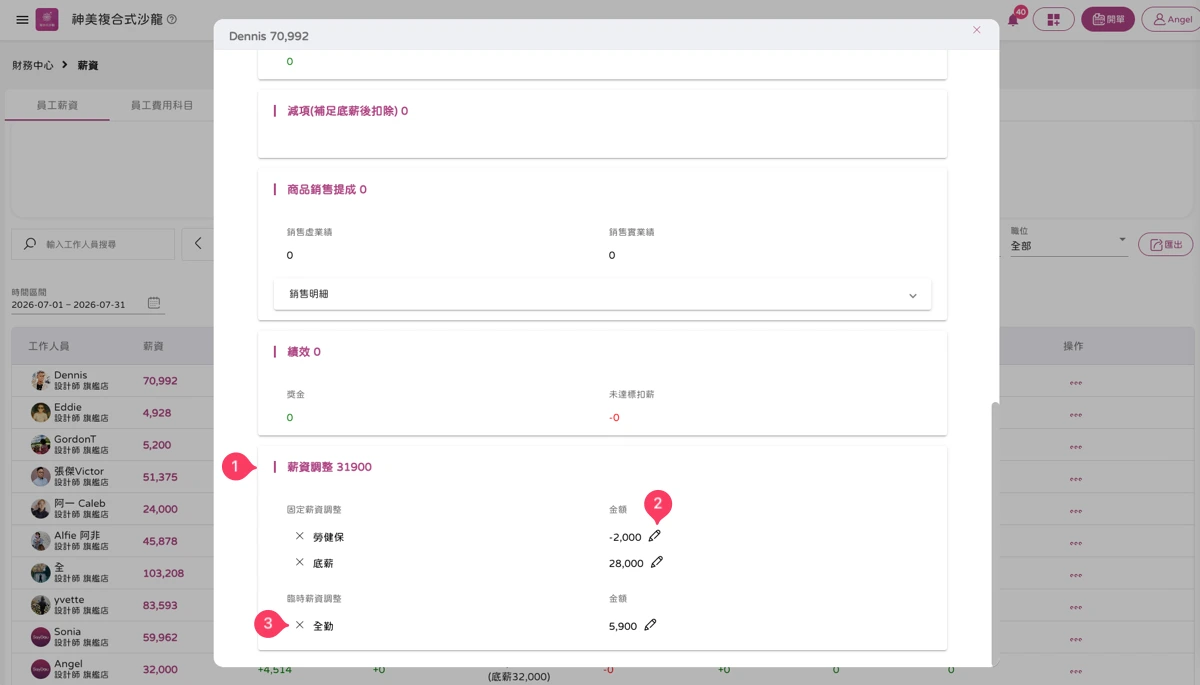Edit the 勞健保 amount with the pencil icon
Image resolution: width=1200 pixels, height=685 pixels.
(655, 536)
